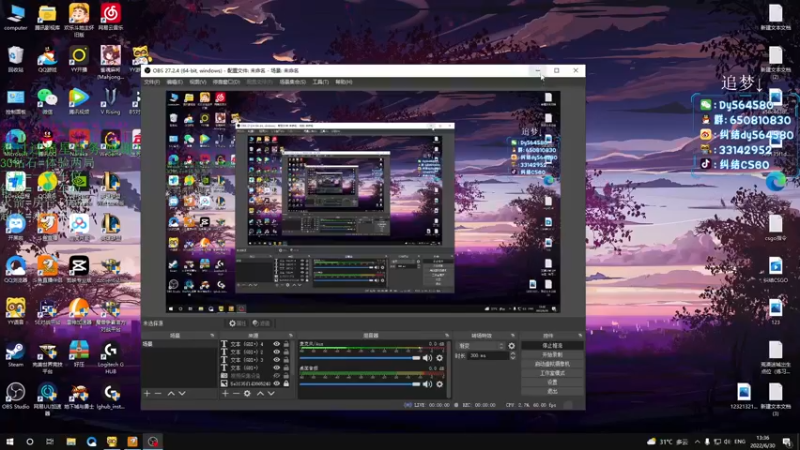
Task: Click 停止推流 stop streaming button
Action: 552,345
